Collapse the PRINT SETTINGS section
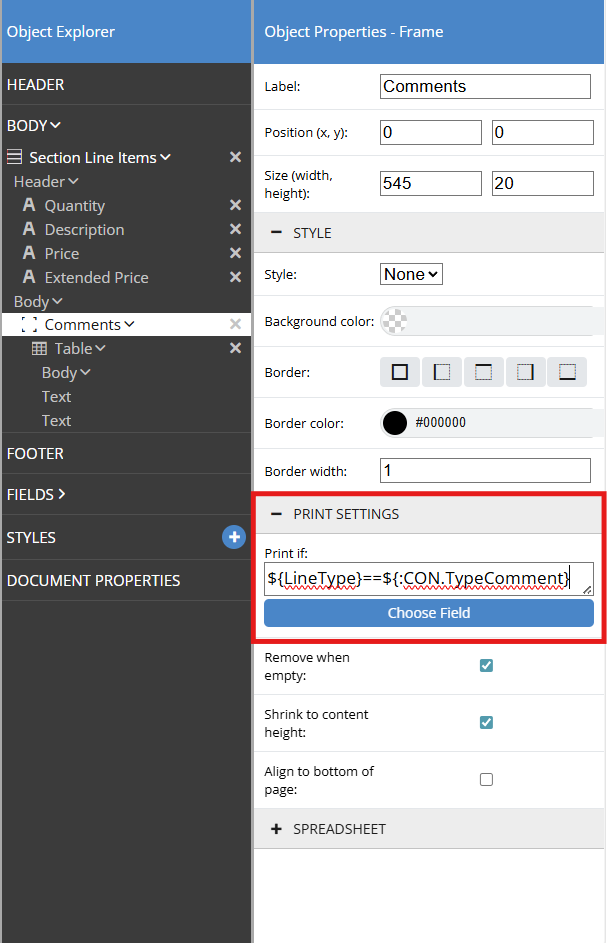This screenshot has width=607, height=943. (x=276, y=514)
